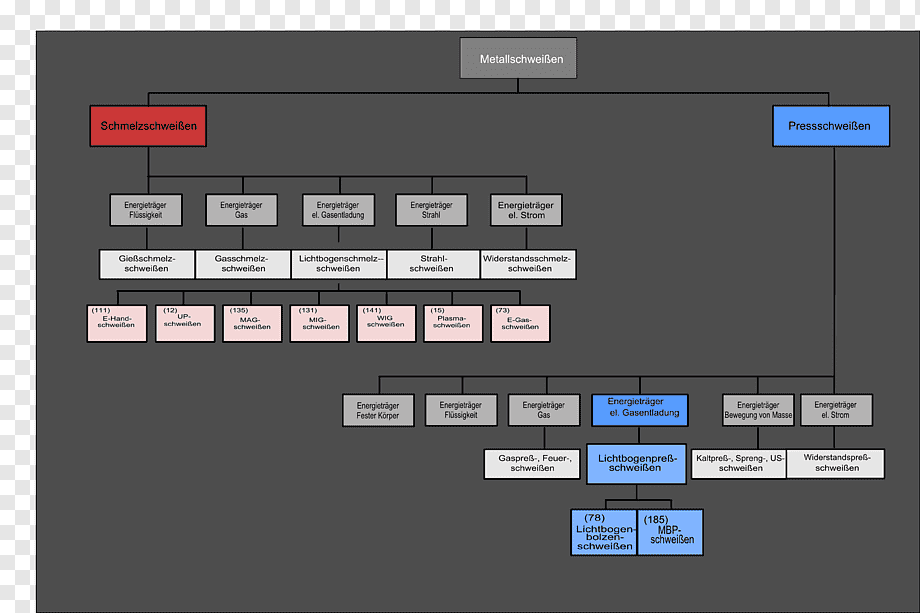This screenshot has height=613, width=920.
Task: Click the (185) MBP-schweißen box
Action: click(x=670, y=532)
